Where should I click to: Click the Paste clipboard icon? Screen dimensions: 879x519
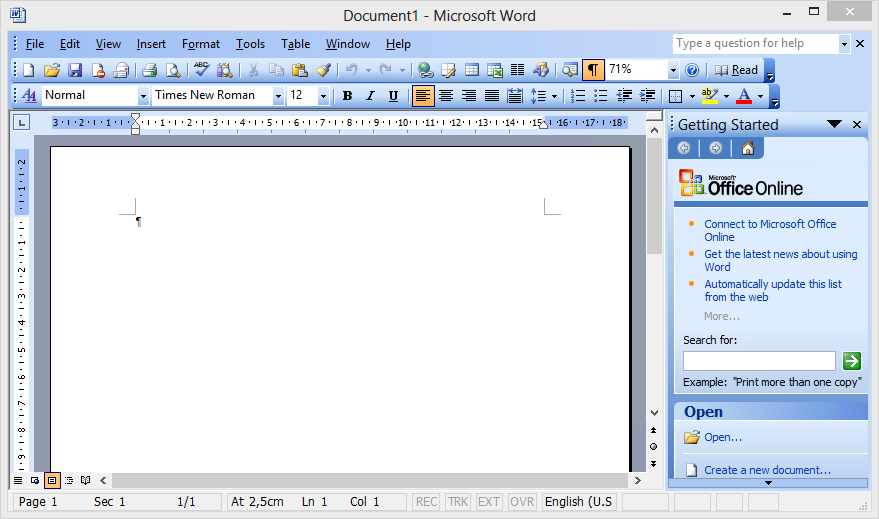pyautogui.click(x=299, y=70)
